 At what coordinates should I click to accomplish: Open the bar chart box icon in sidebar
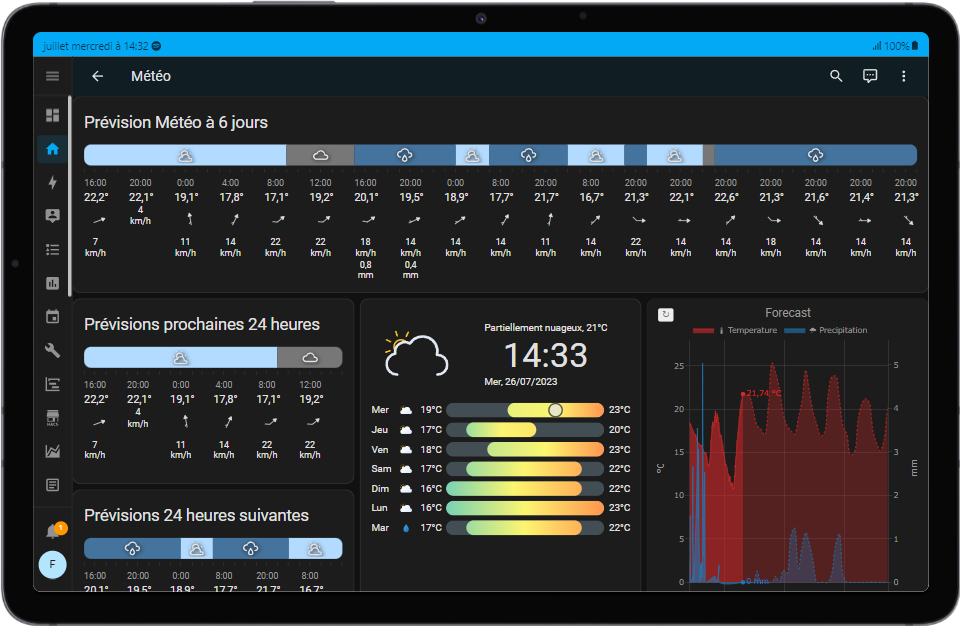point(53,283)
